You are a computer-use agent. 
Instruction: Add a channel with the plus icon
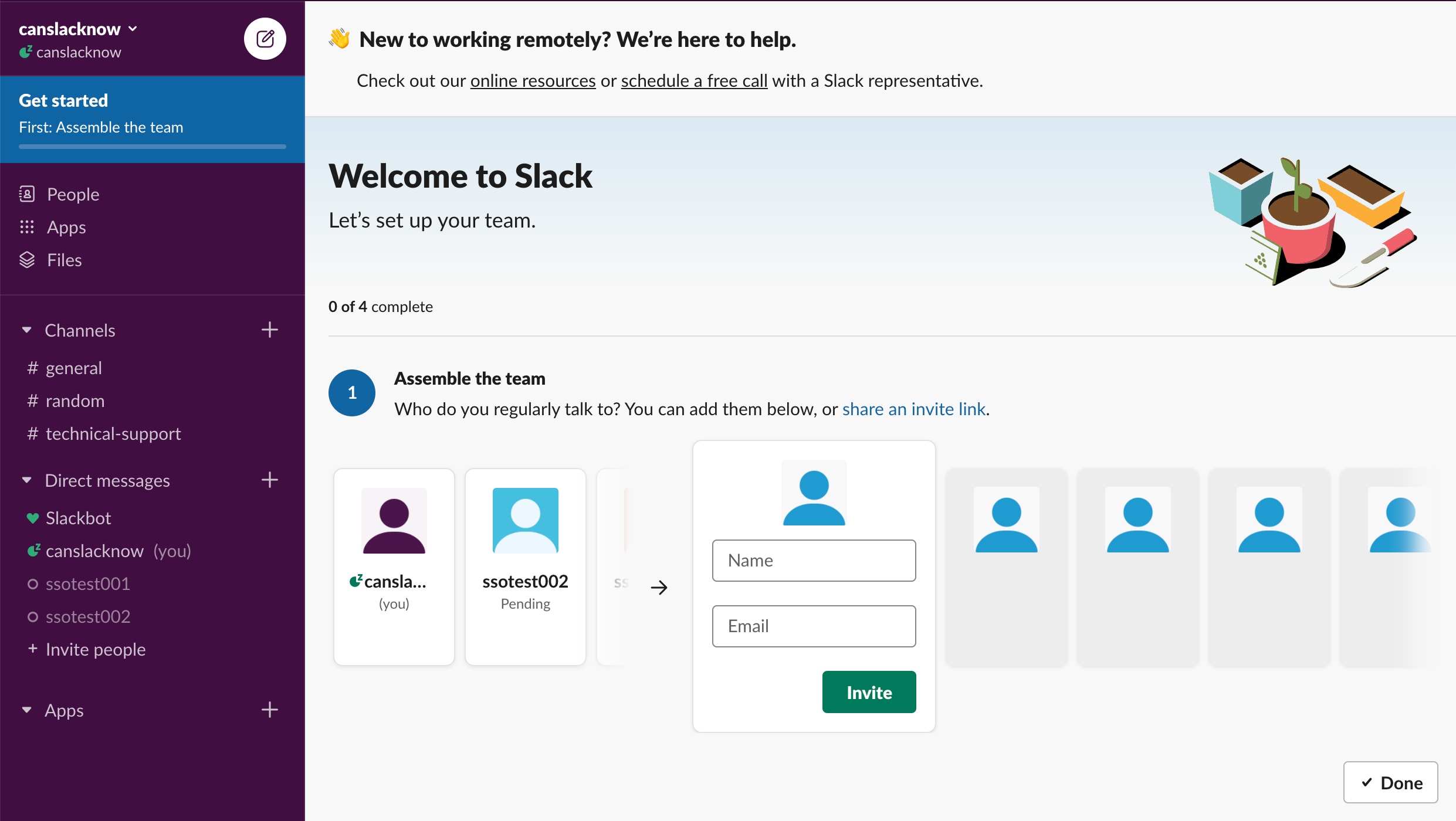click(x=270, y=330)
